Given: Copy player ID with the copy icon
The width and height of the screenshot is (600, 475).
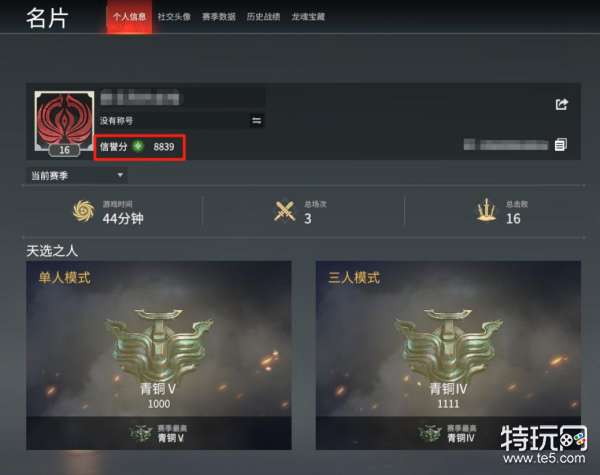Looking at the screenshot, I should 561,144.
